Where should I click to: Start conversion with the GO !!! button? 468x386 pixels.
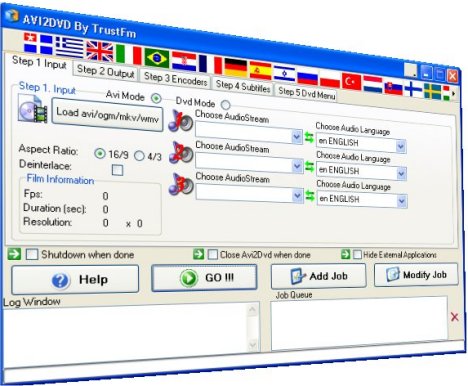point(204,278)
